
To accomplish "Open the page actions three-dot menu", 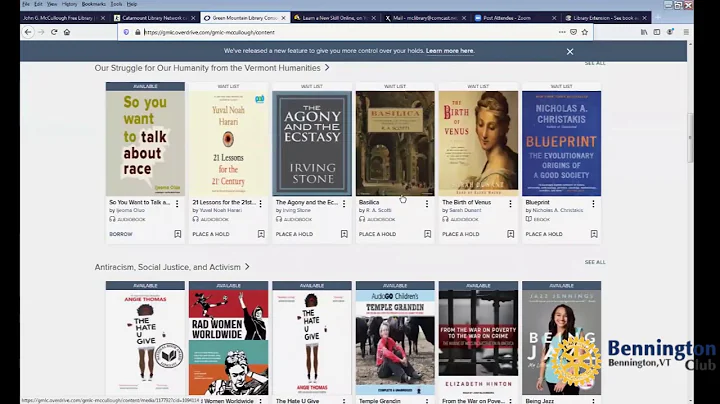I will [562, 32].
